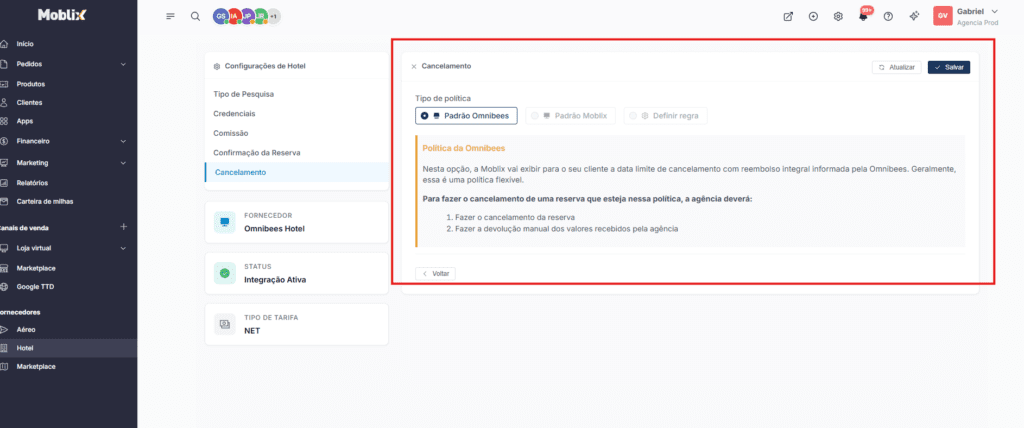
Task: Click the monitor icon on Fornecedor card
Action: (x=225, y=223)
